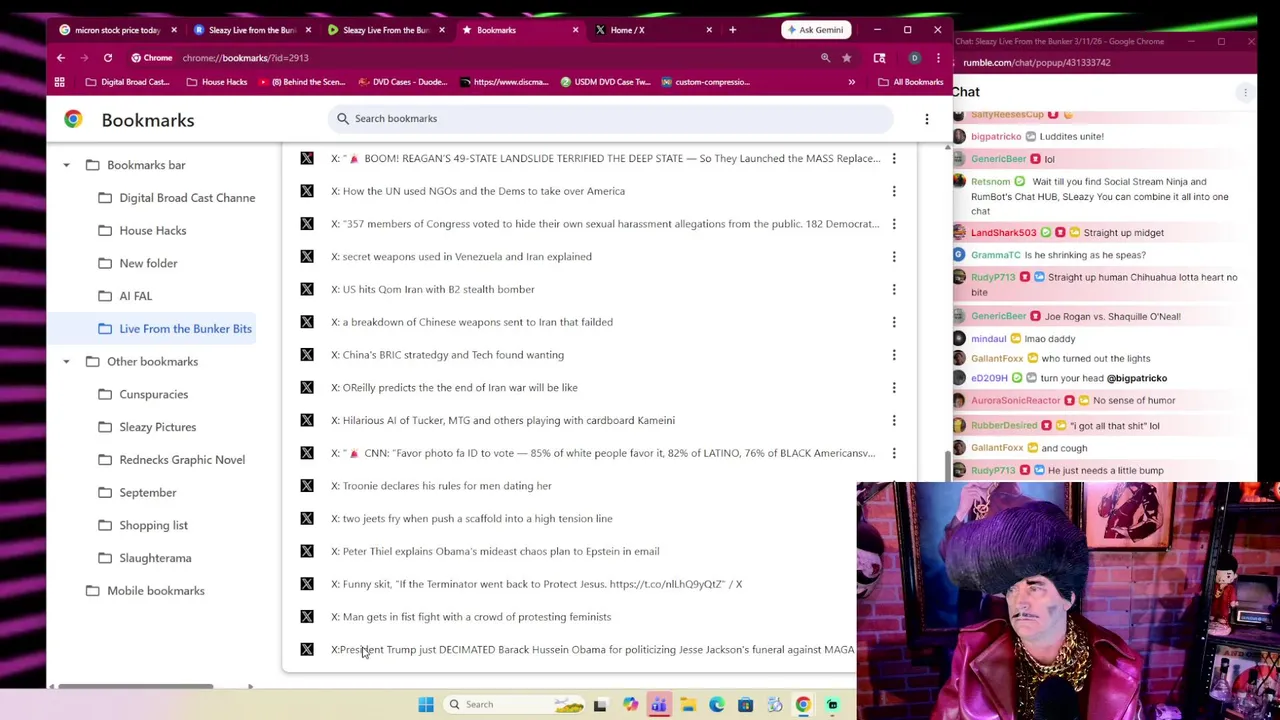Open the apps grid in bookmarks bar
The height and width of the screenshot is (720, 1280).
59,82
